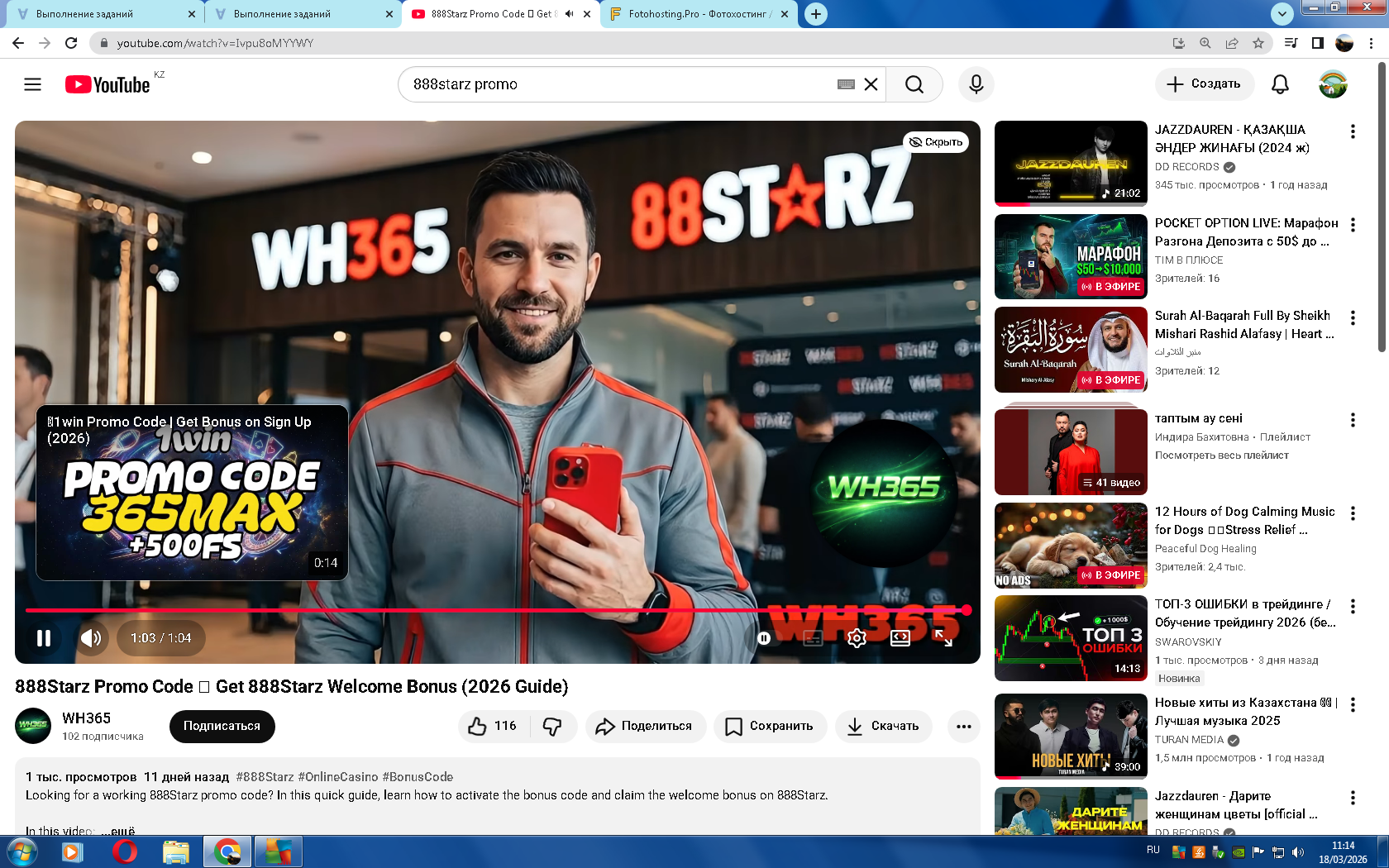Like the video with thumbs up
The height and width of the screenshot is (868, 1389).
pyautogui.click(x=494, y=727)
